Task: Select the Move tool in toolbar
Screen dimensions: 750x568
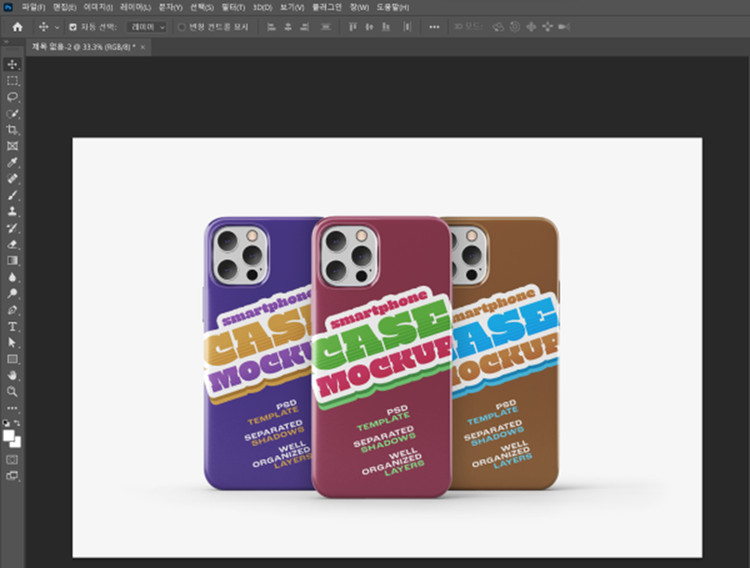Action: [x=12, y=64]
